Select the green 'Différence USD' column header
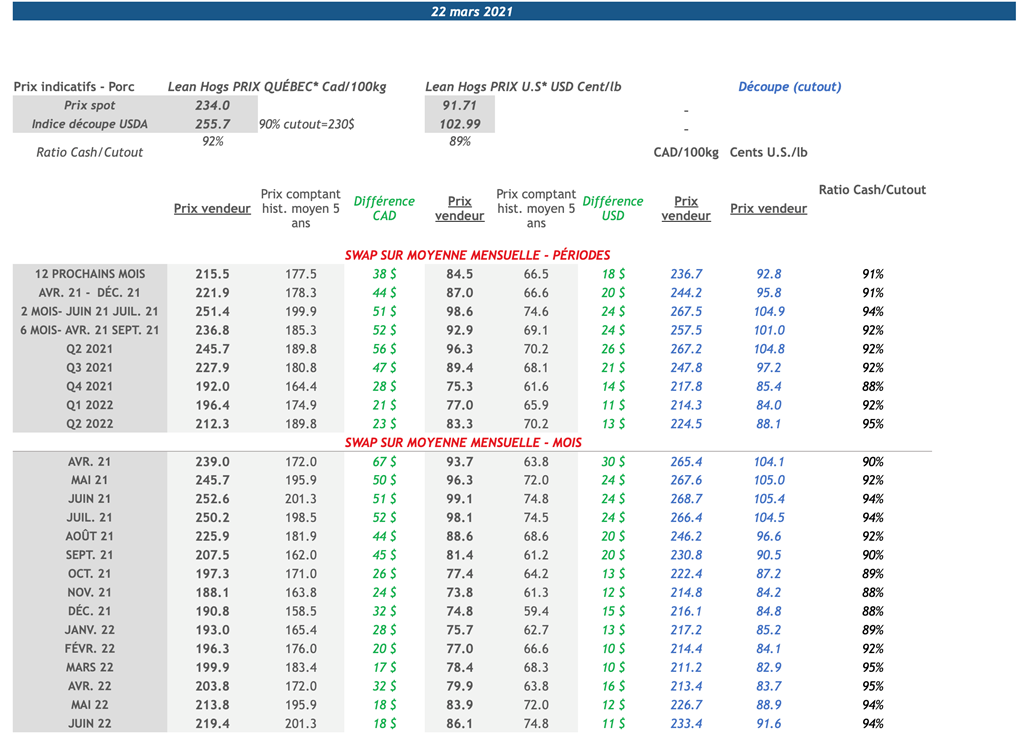This screenshot has width=1024, height=734. pyautogui.click(x=612, y=208)
